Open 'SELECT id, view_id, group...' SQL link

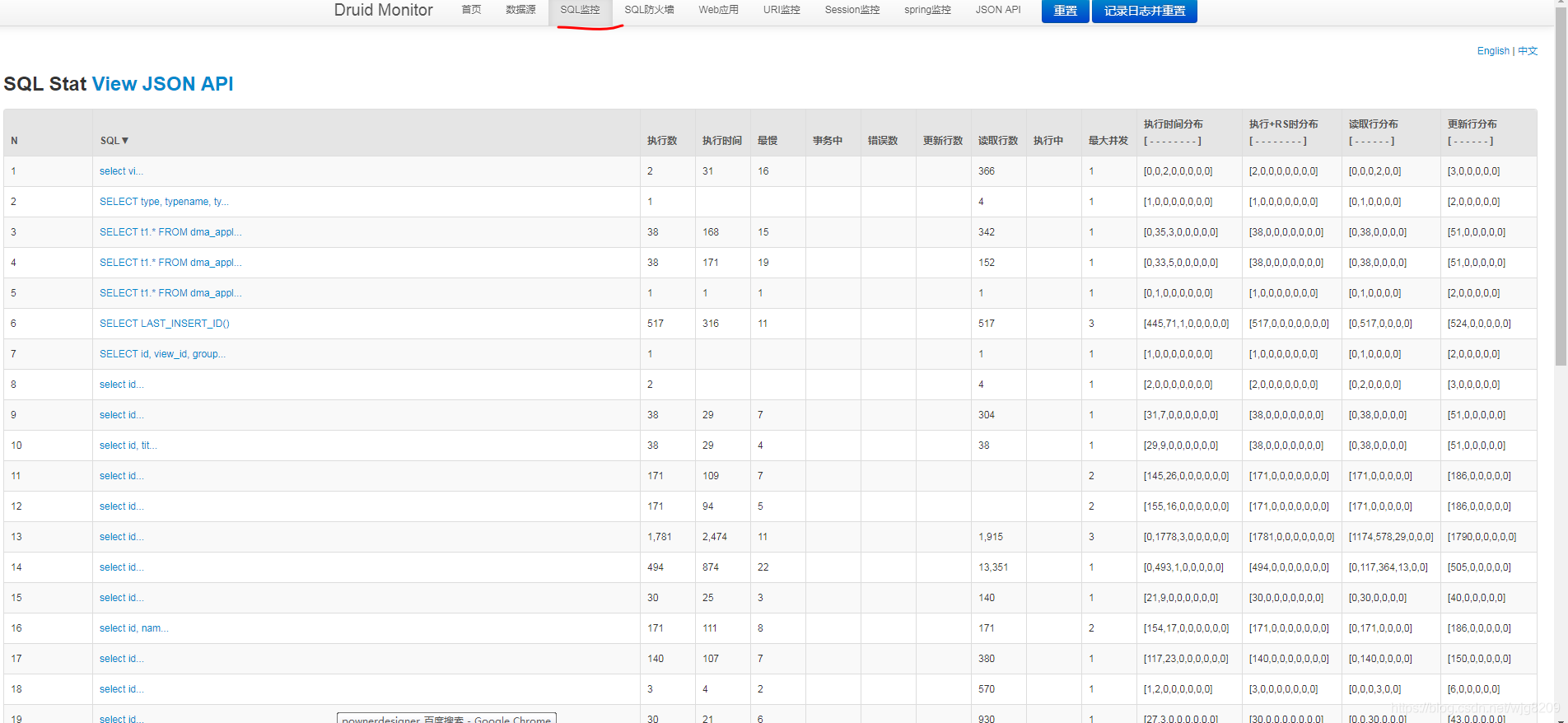(162, 354)
